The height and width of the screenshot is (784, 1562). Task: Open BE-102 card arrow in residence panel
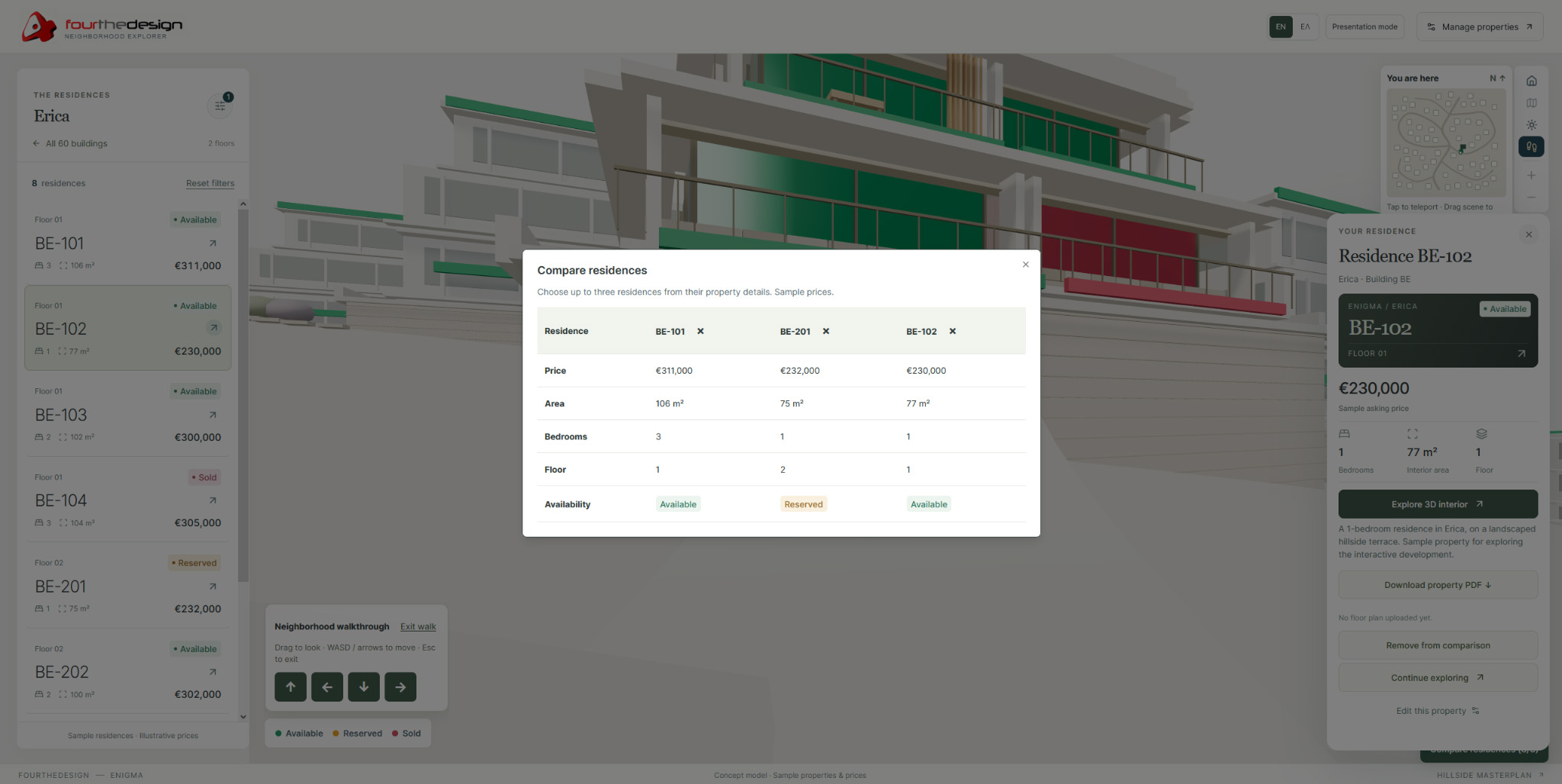click(x=1521, y=353)
